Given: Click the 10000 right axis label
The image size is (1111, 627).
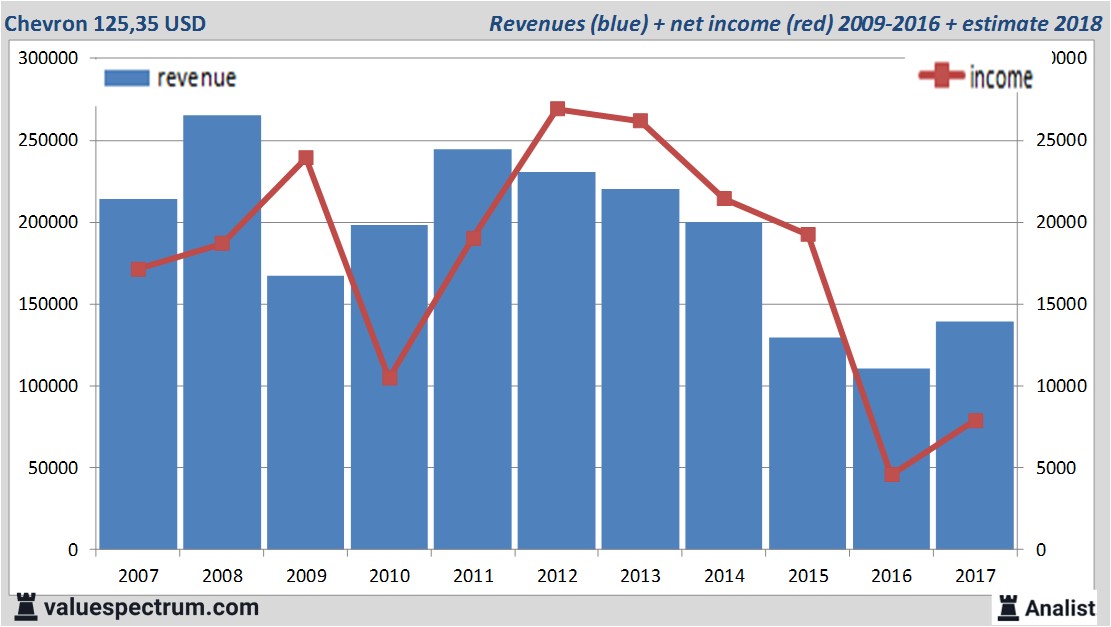Looking at the screenshot, I should pos(1061,386).
